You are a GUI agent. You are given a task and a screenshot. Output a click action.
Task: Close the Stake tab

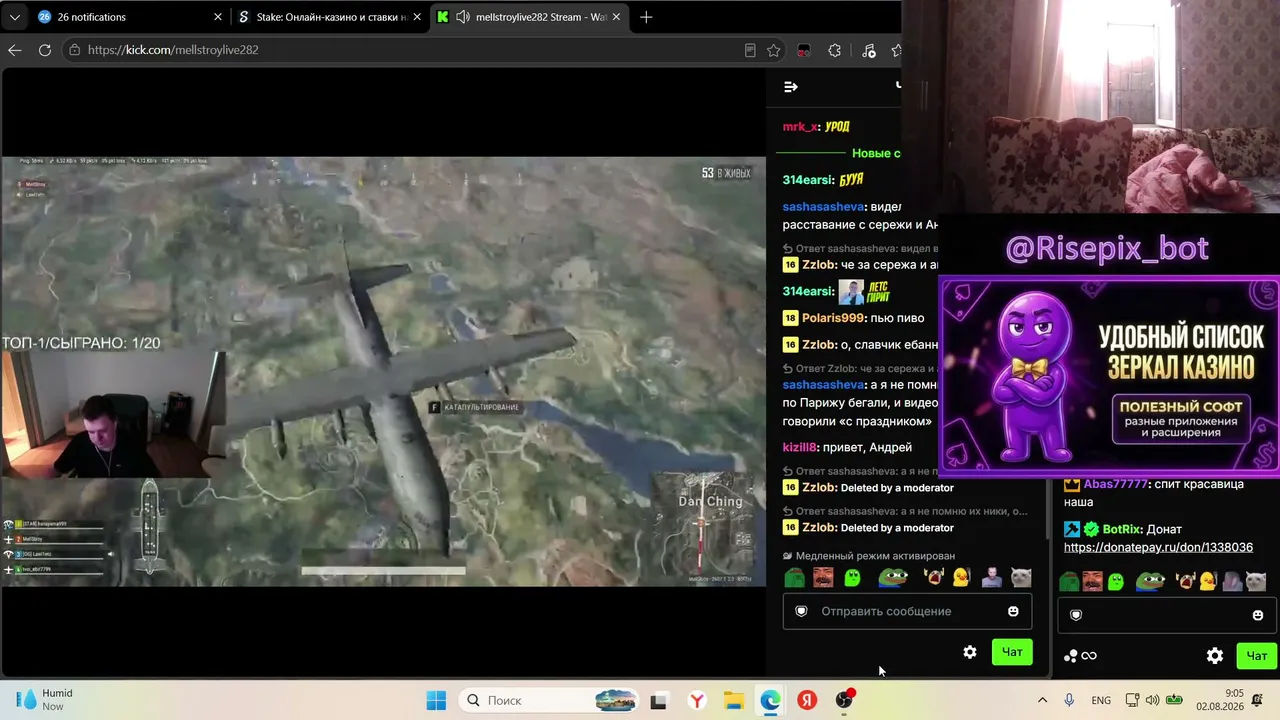click(x=416, y=17)
